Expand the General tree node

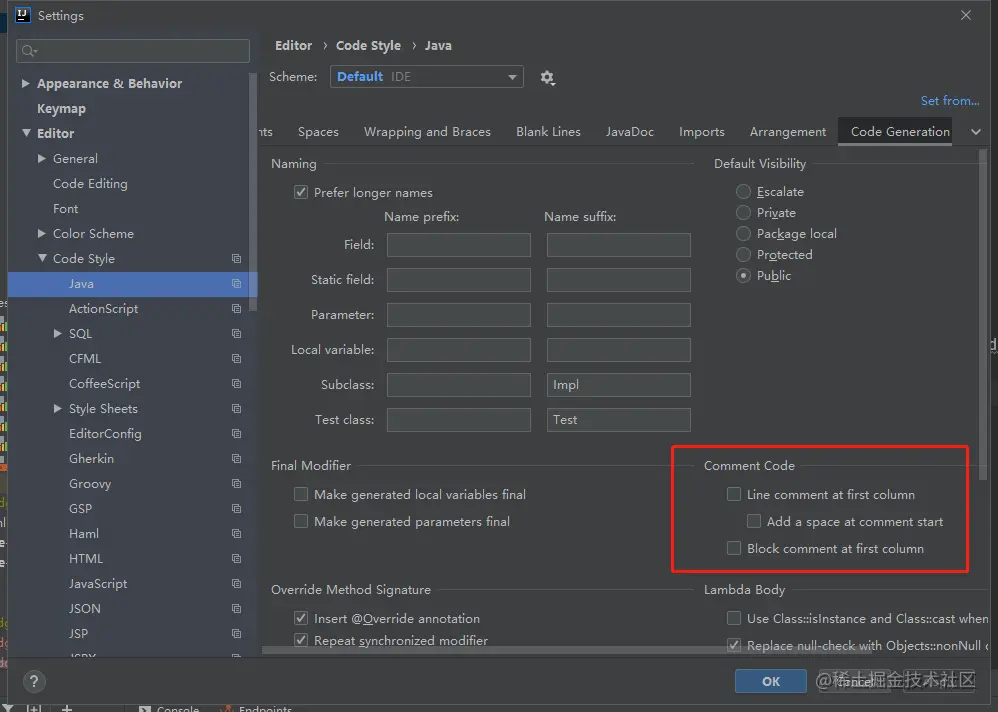[41, 158]
